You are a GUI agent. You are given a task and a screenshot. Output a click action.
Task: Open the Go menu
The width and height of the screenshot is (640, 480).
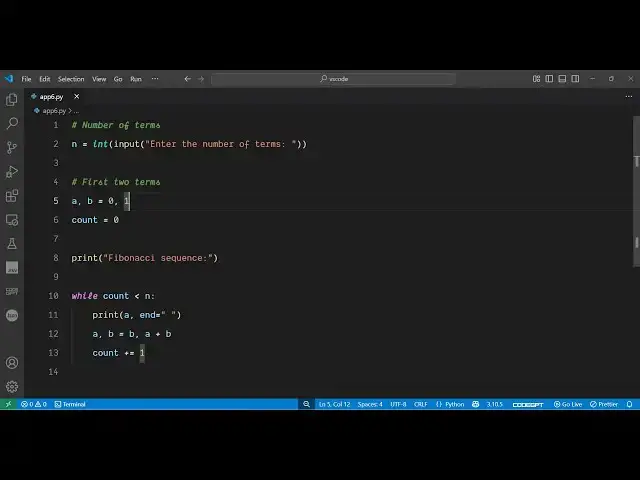tap(118, 79)
